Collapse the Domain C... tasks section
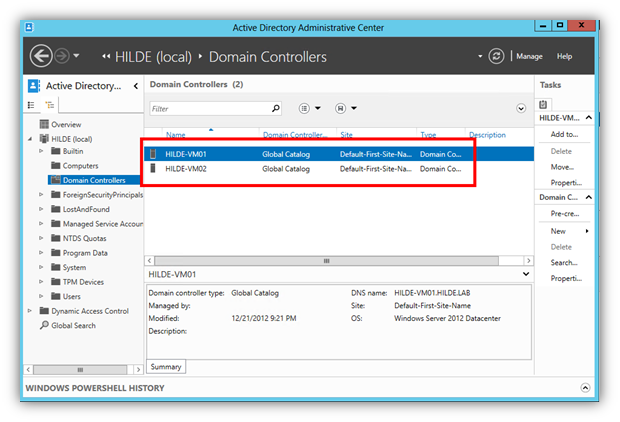The width and height of the screenshot is (620, 422). [589, 197]
